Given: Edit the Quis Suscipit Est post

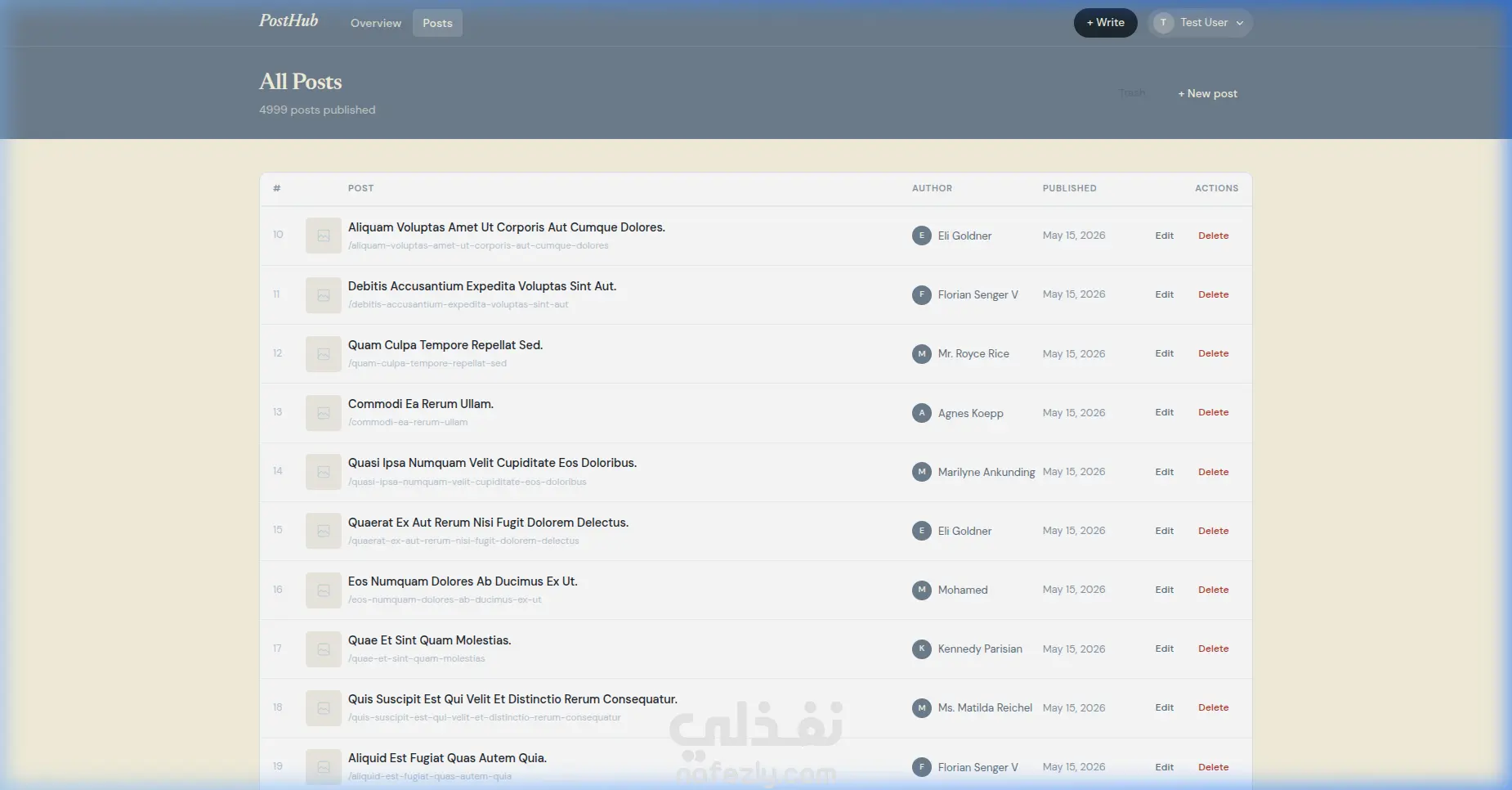Looking at the screenshot, I should click(1164, 707).
